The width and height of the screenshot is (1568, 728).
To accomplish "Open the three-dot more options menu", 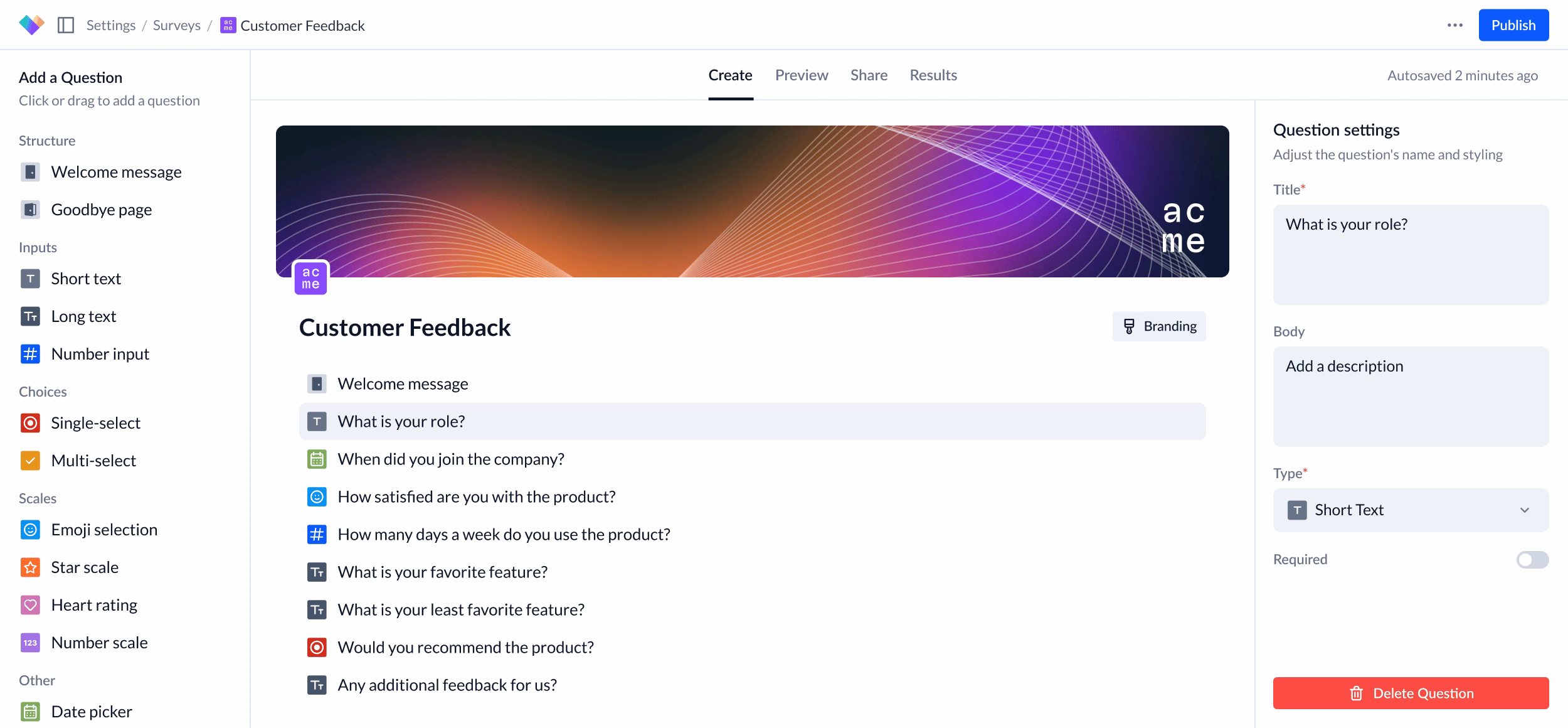I will (1455, 25).
